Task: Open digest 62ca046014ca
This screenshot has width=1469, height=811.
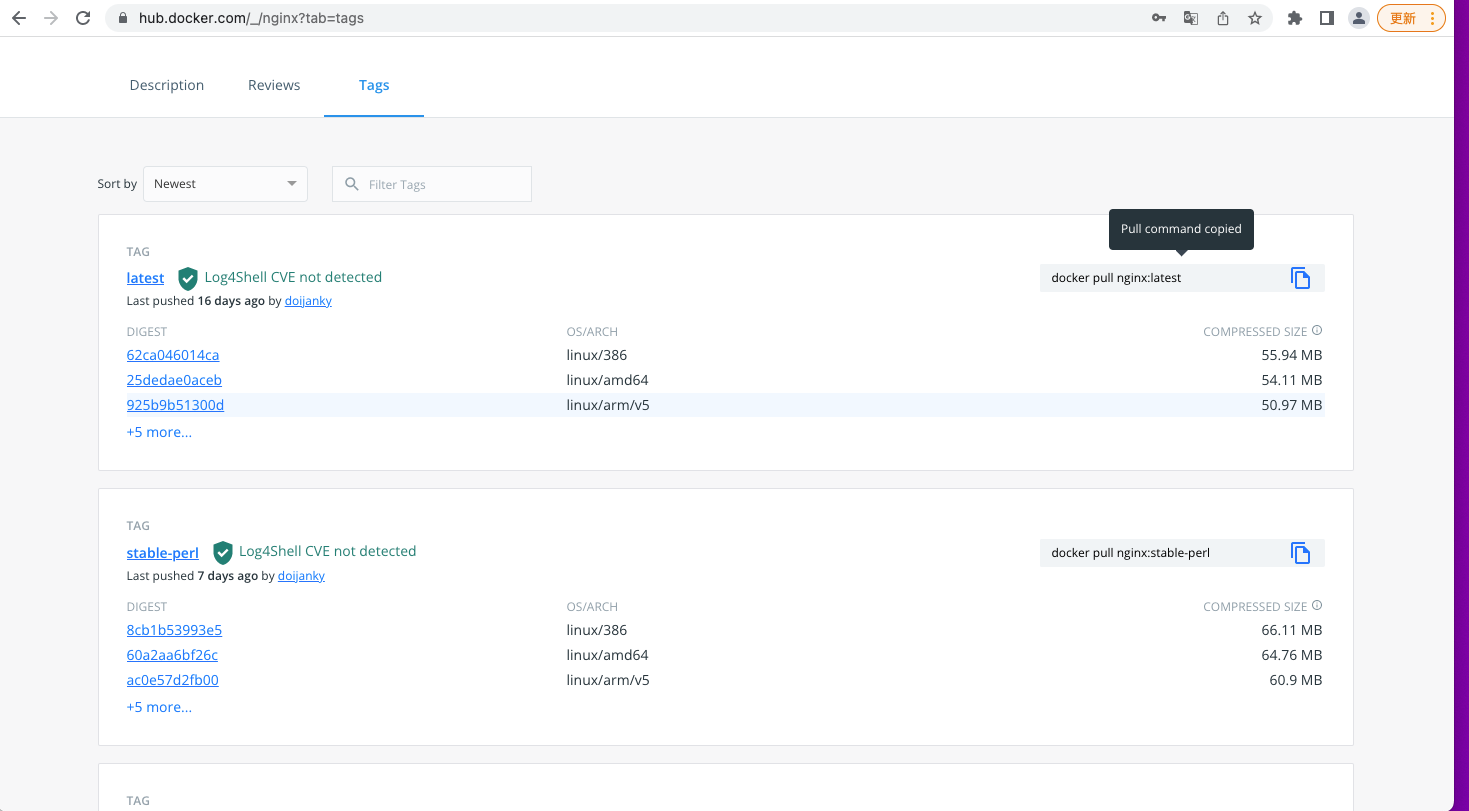Action: pos(173,355)
